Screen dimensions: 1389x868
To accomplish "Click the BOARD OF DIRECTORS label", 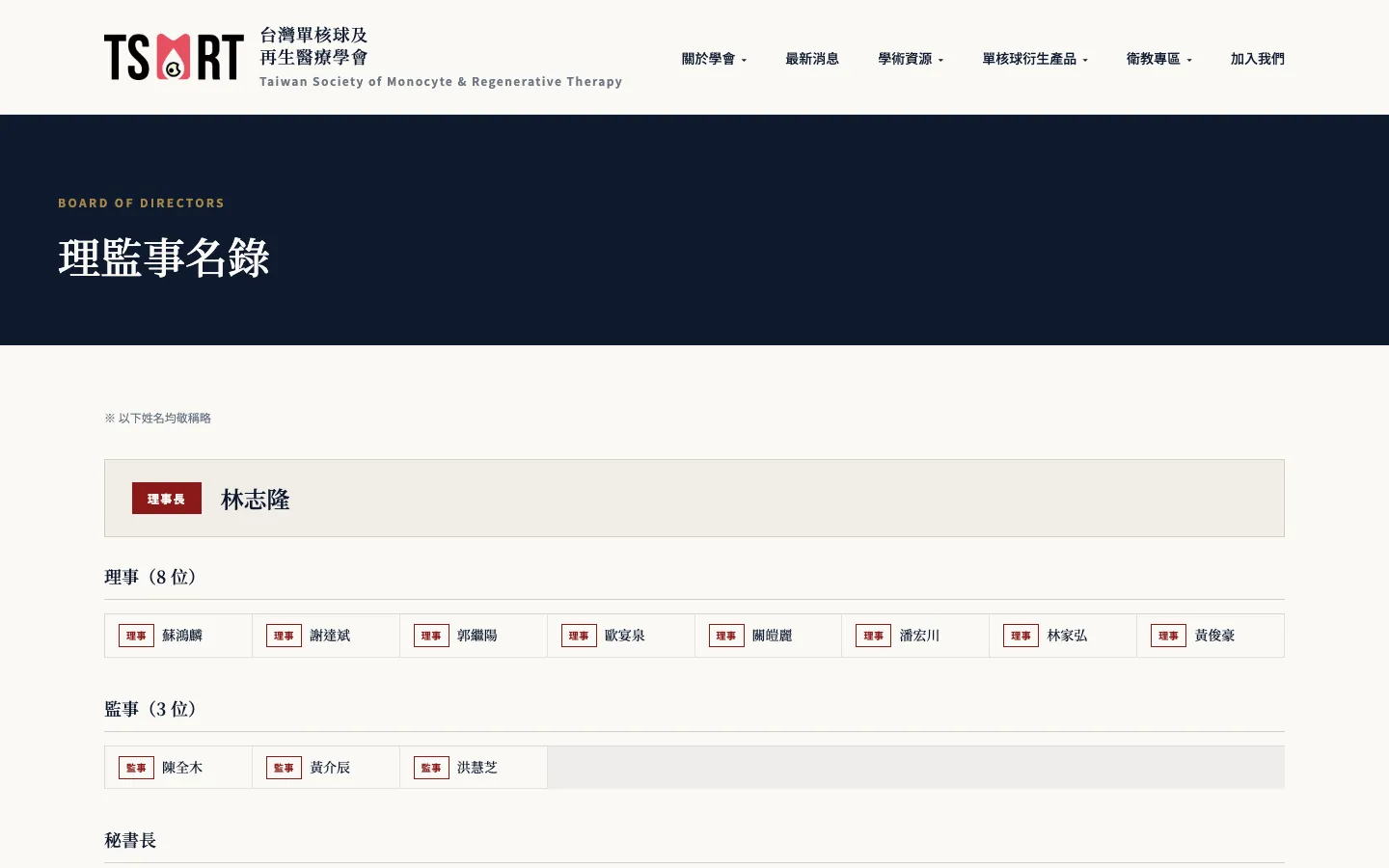I will (141, 203).
